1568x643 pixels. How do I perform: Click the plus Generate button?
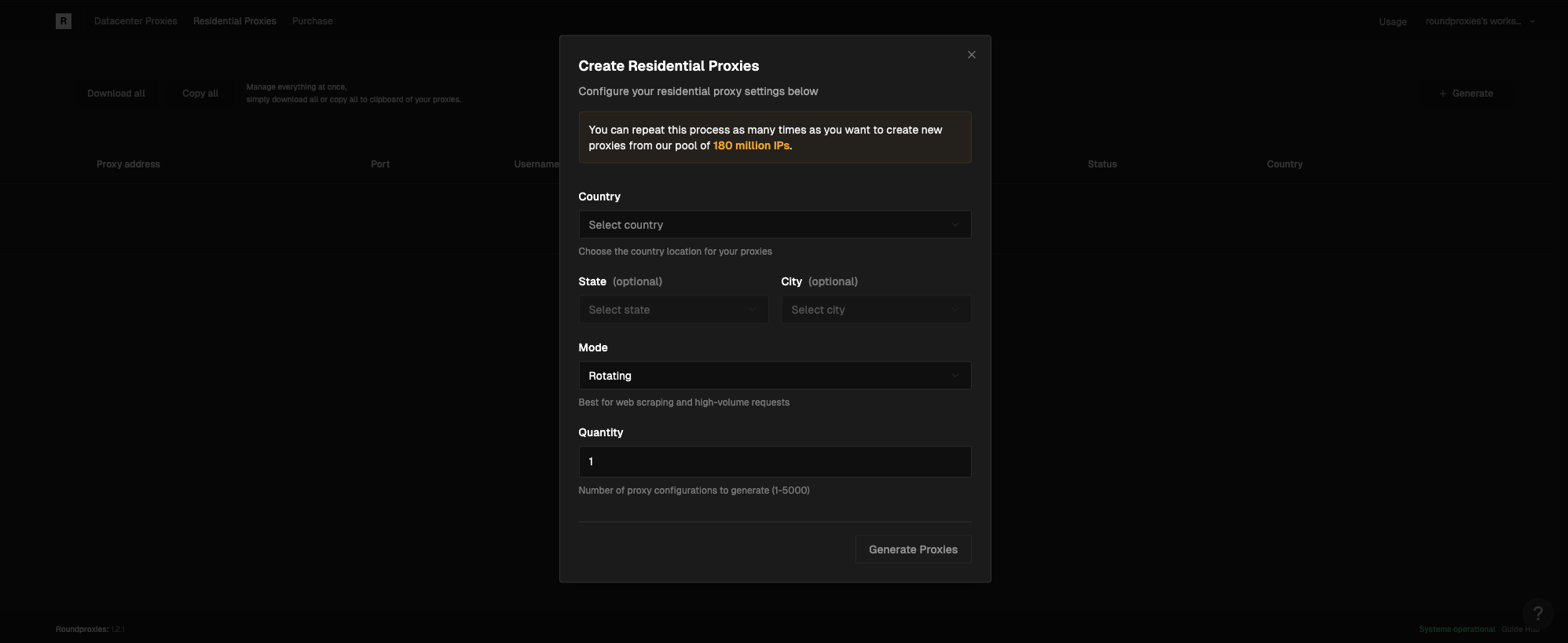(1466, 94)
